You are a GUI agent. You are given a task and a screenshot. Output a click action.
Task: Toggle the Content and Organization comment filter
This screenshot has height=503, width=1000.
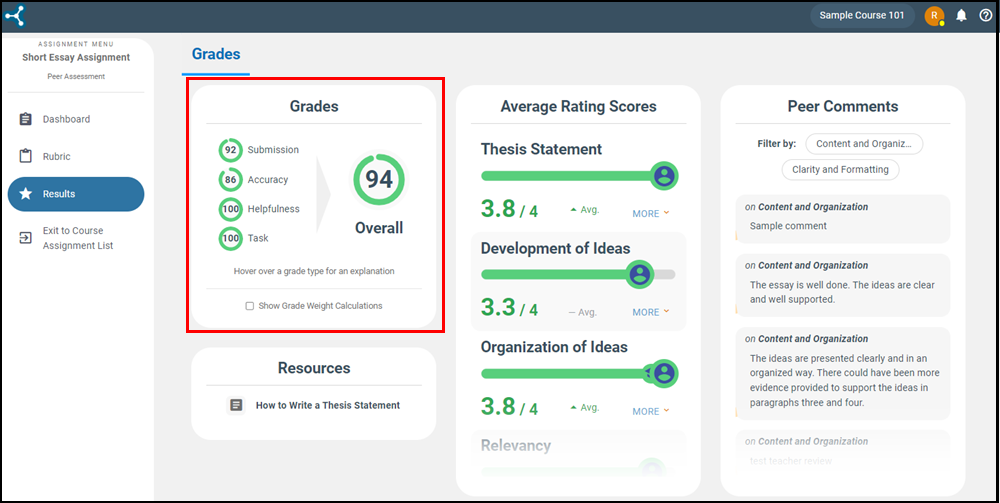(863, 144)
